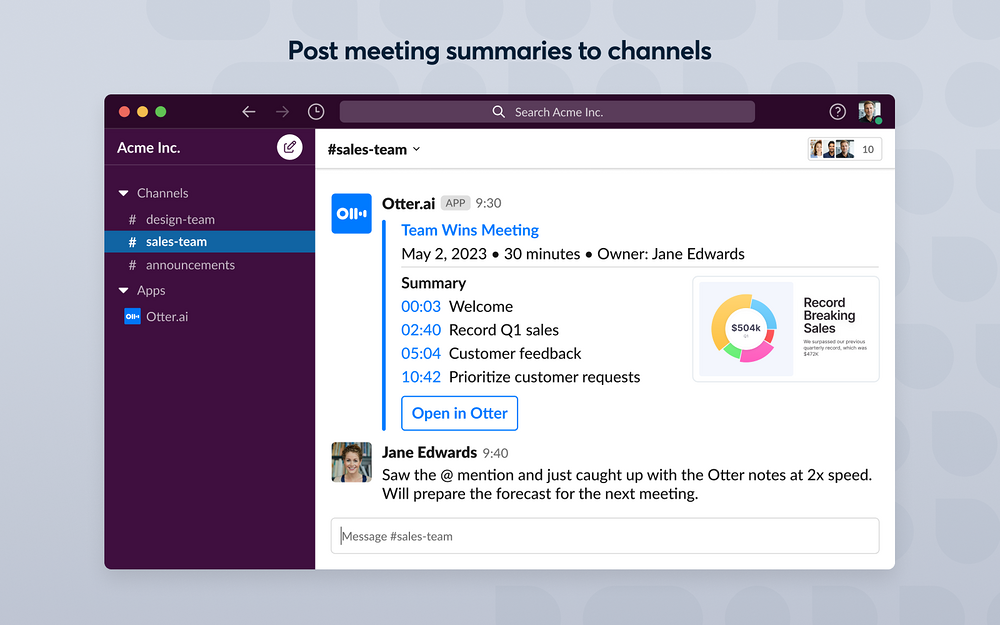Open the Record Breaking Sales thumbnail
Viewport: 1000px width, 625px height.
coord(786,329)
